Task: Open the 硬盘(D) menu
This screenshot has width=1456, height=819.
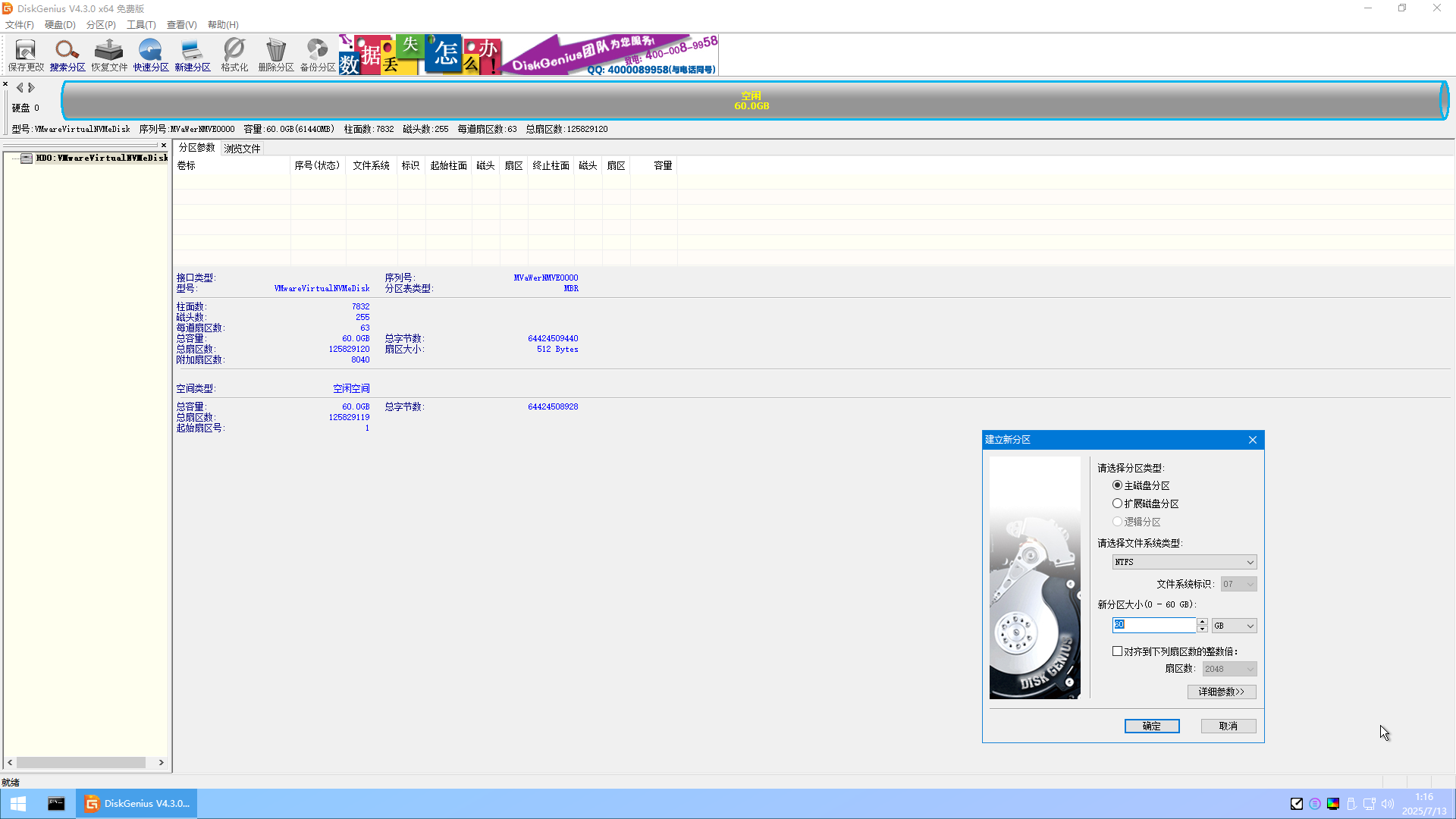Action: point(60,25)
